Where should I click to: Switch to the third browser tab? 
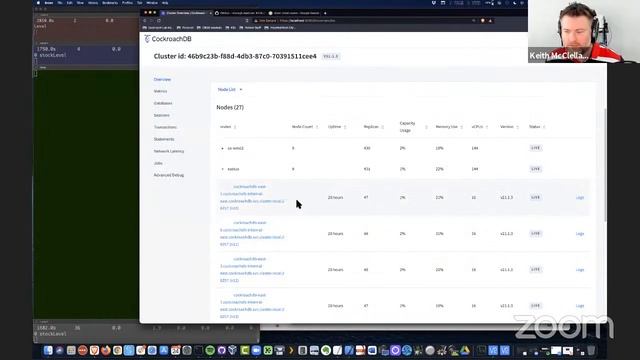[294, 13]
